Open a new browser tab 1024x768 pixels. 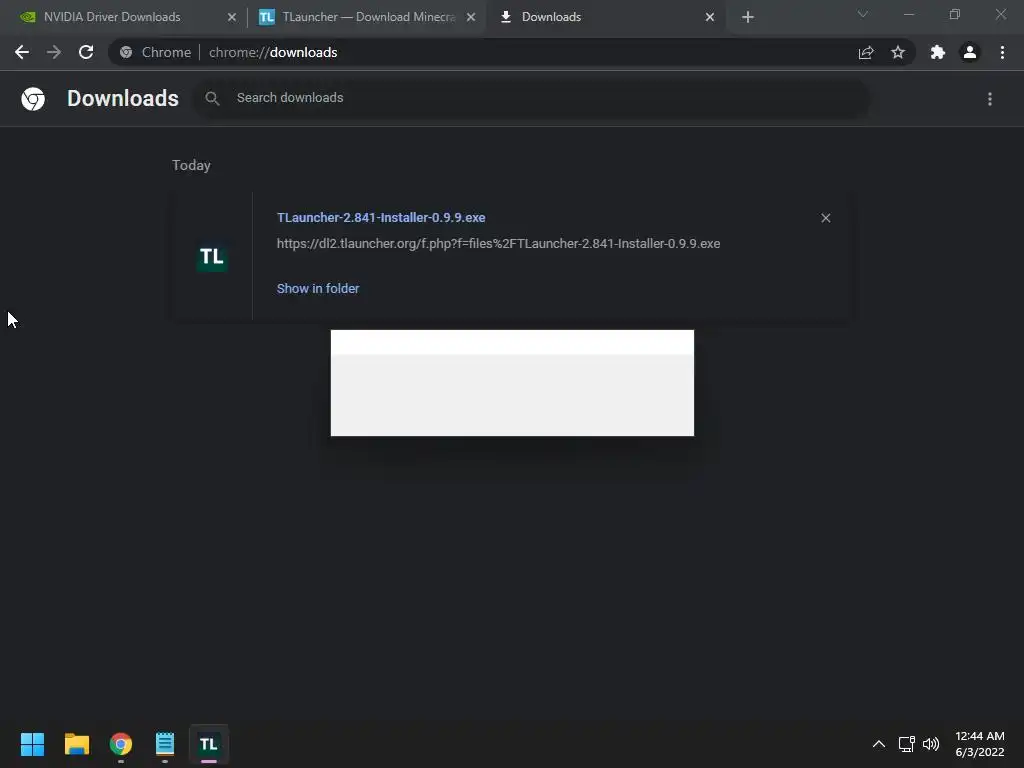(x=748, y=18)
